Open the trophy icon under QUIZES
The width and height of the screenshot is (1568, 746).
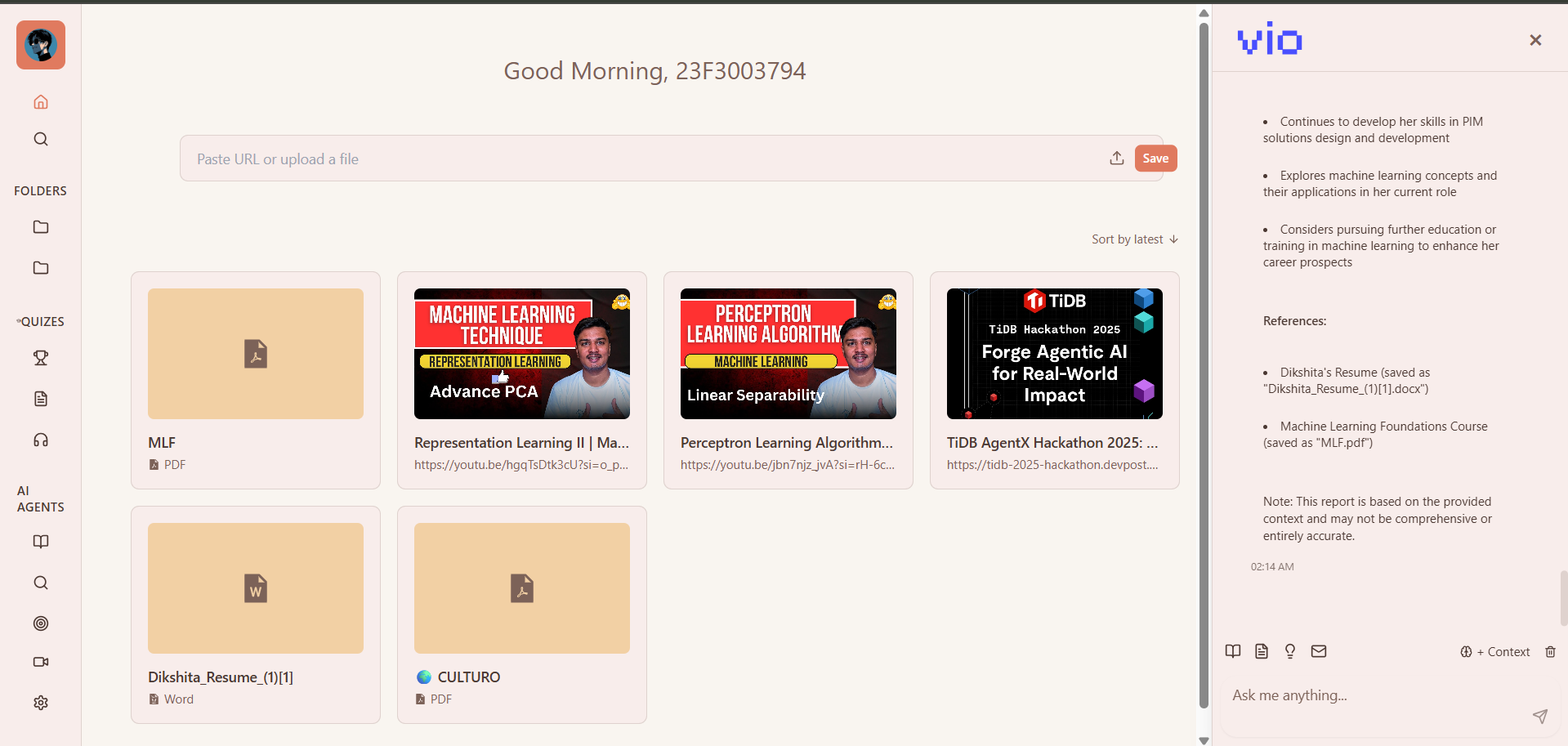coord(41,358)
